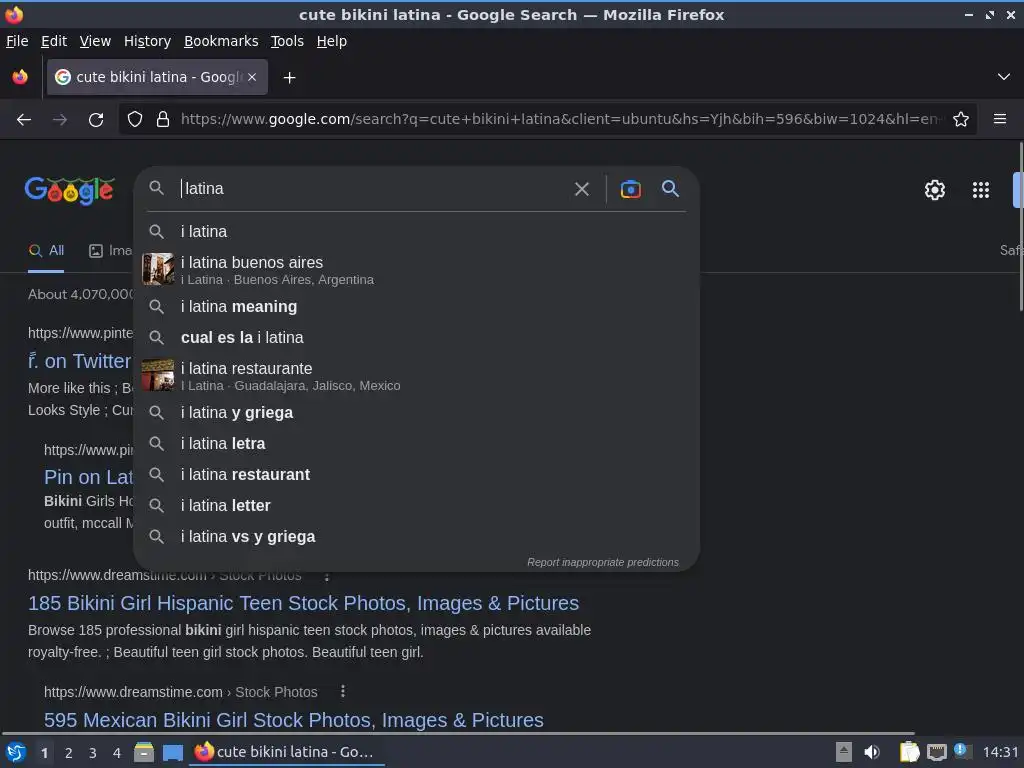Open the tracking protection shield icon
Image resolution: width=1024 pixels, height=768 pixels.
tap(135, 120)
